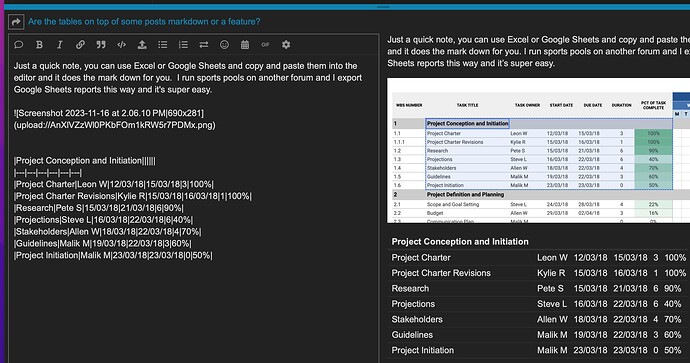The height and width of the screenshot is (363, 690).
Task: Click '40%' in the preview Projections row
Action: (673, 304)
